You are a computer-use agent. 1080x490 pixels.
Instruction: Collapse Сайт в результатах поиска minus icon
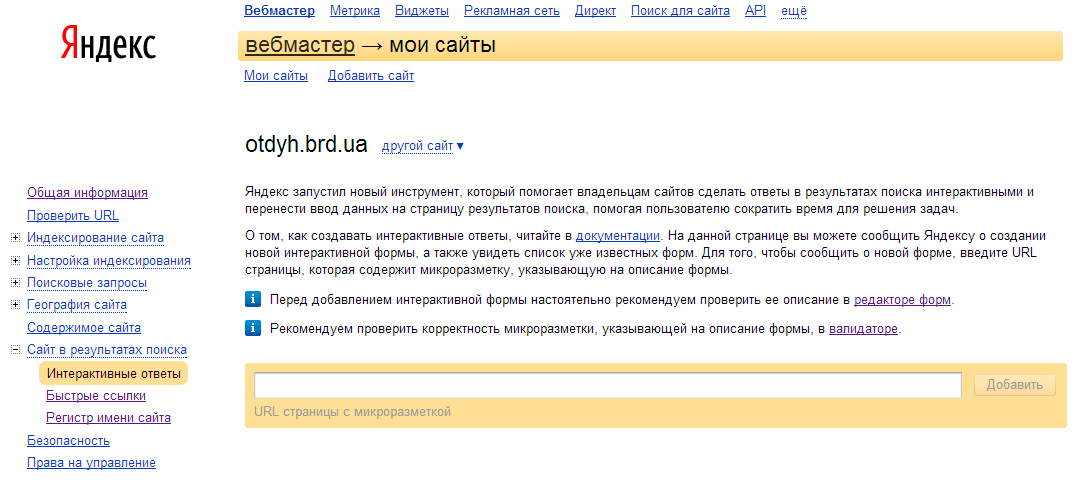click(15, 350)
